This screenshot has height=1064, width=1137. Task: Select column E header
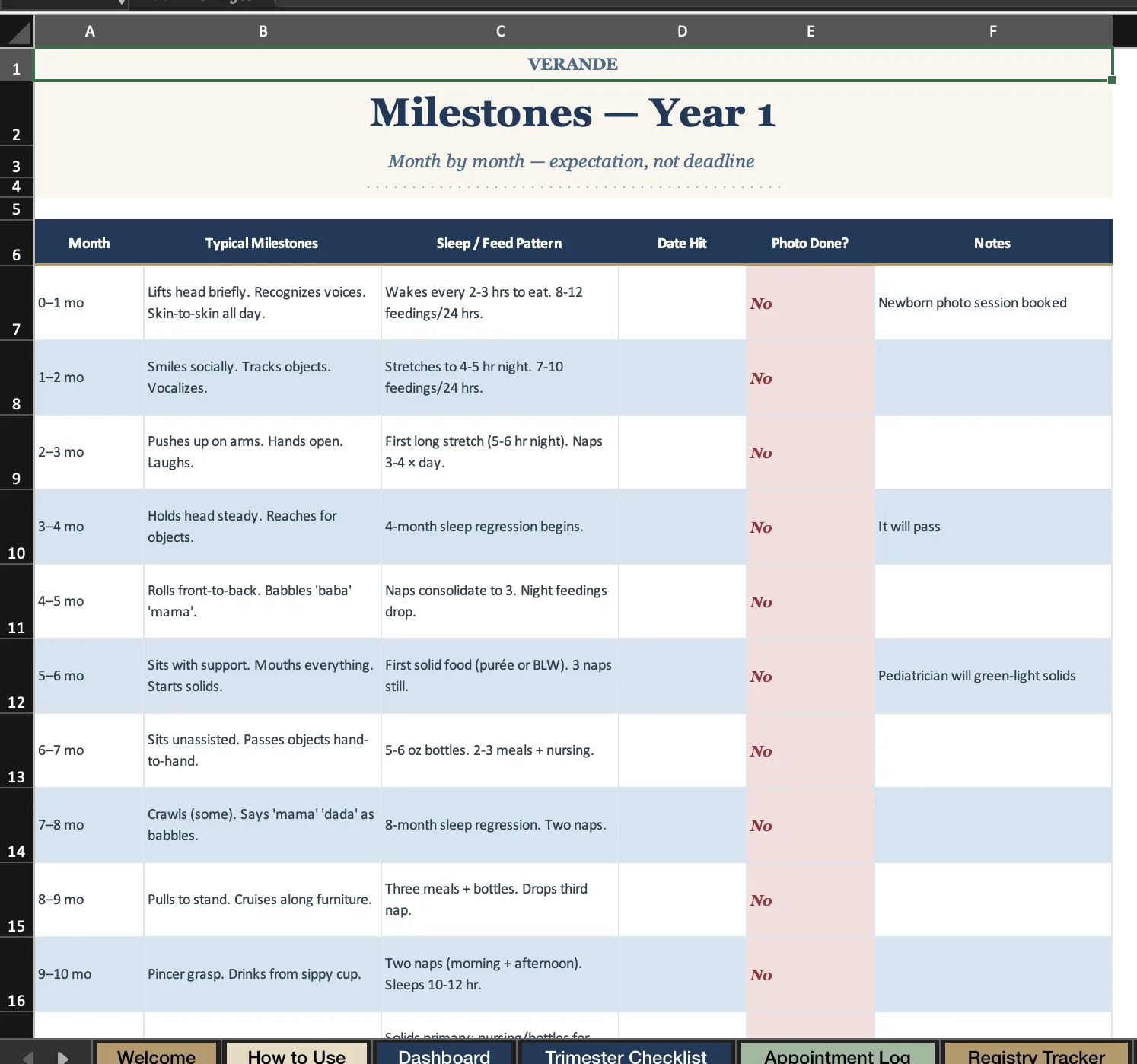tap(811, 31)
